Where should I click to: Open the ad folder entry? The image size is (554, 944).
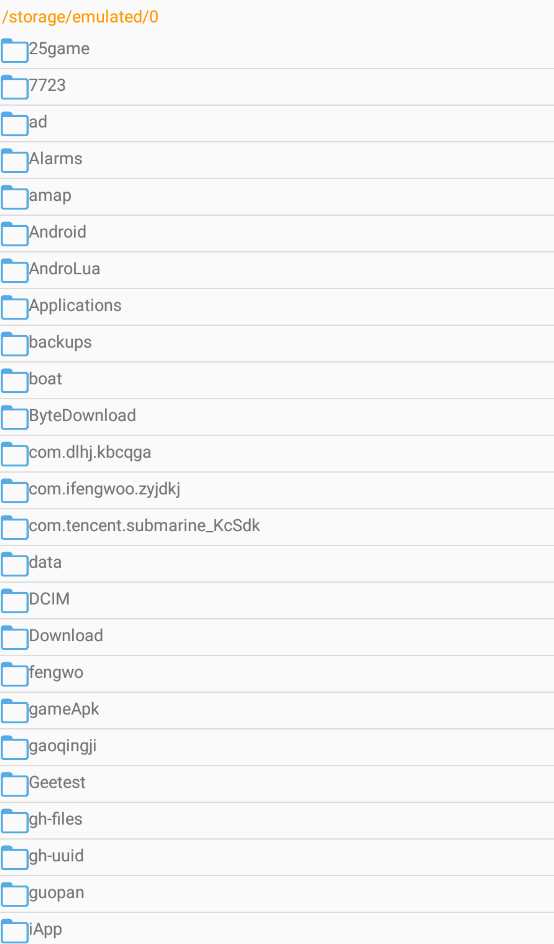[x=277, y=123]
